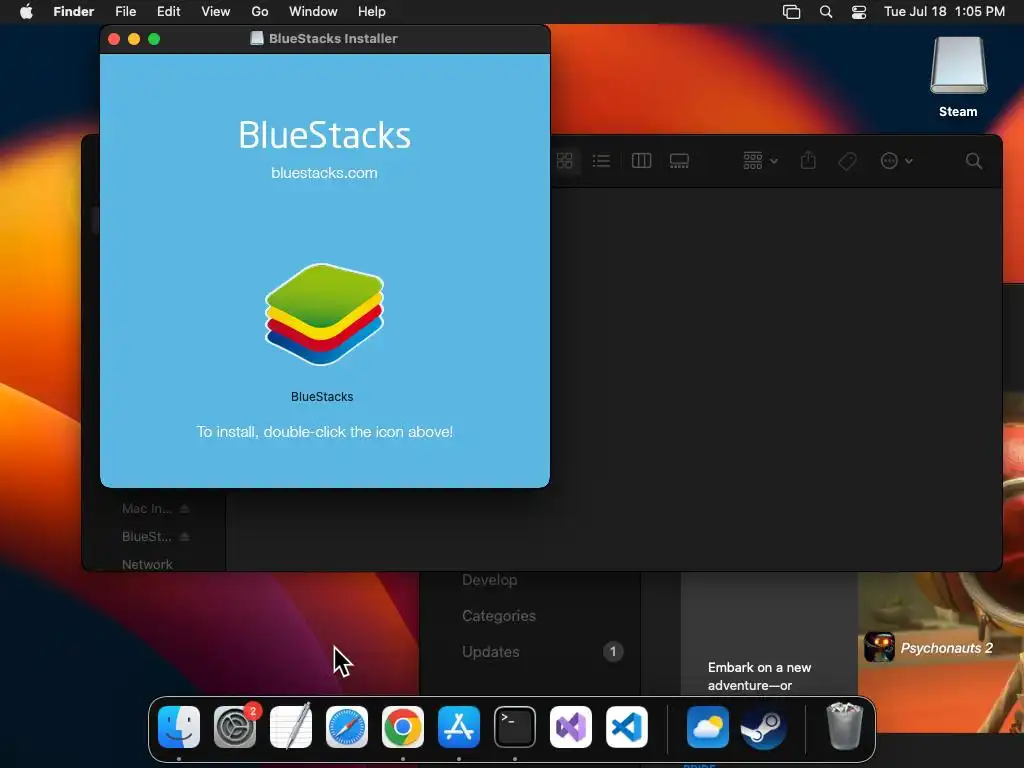Click the BlueStacks app icon in installer
Viewport: 1024px width, 768px height.
pos(325,314)
